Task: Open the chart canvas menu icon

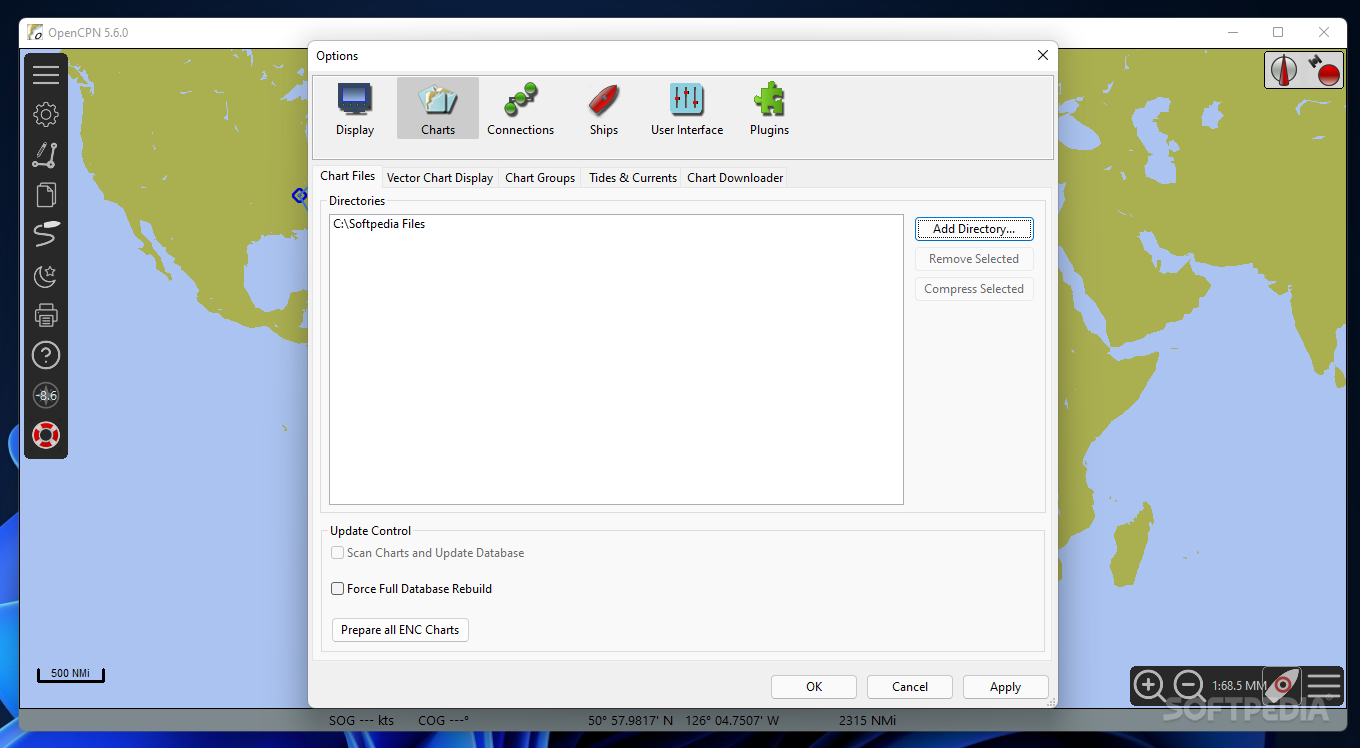Action: pos(1324,686)
